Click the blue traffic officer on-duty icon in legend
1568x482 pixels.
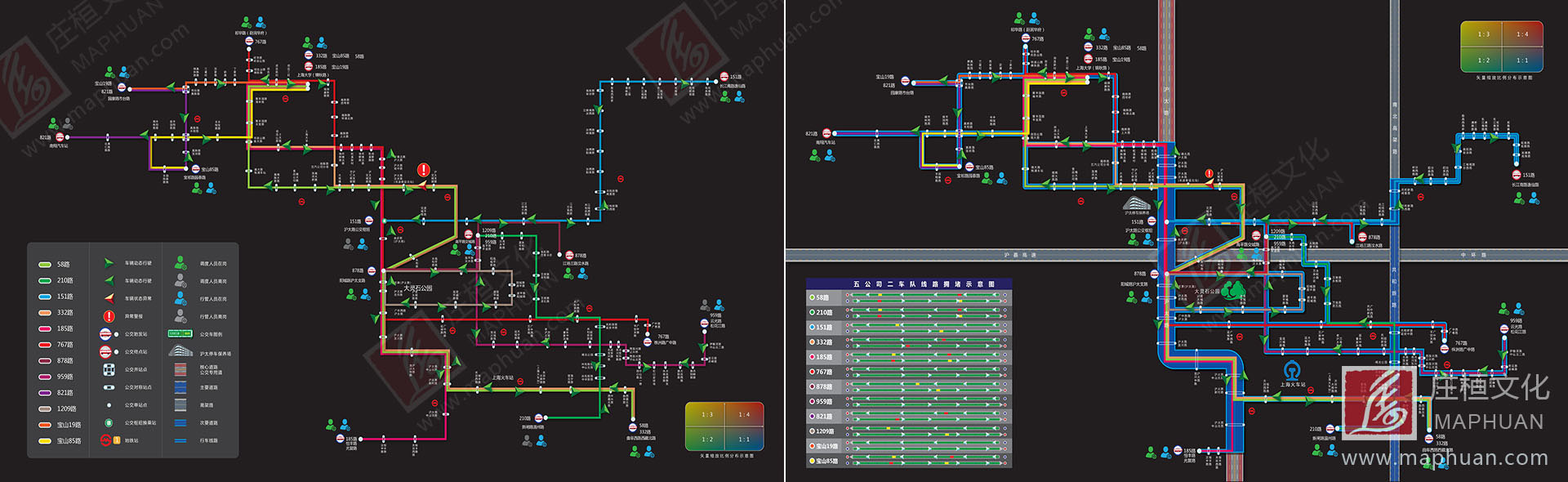click(180, 299)
